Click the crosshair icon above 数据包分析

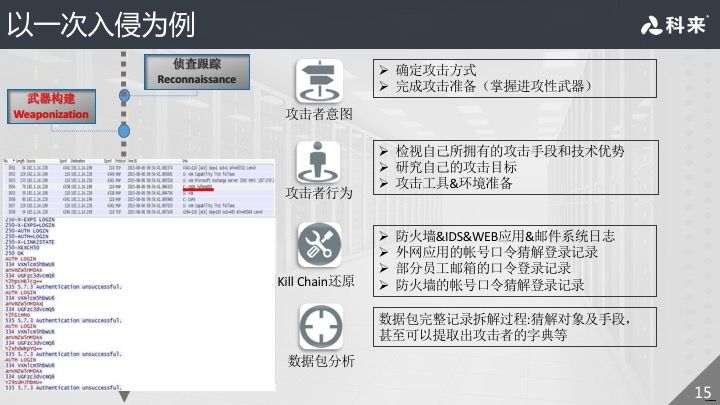coord(321,326)
